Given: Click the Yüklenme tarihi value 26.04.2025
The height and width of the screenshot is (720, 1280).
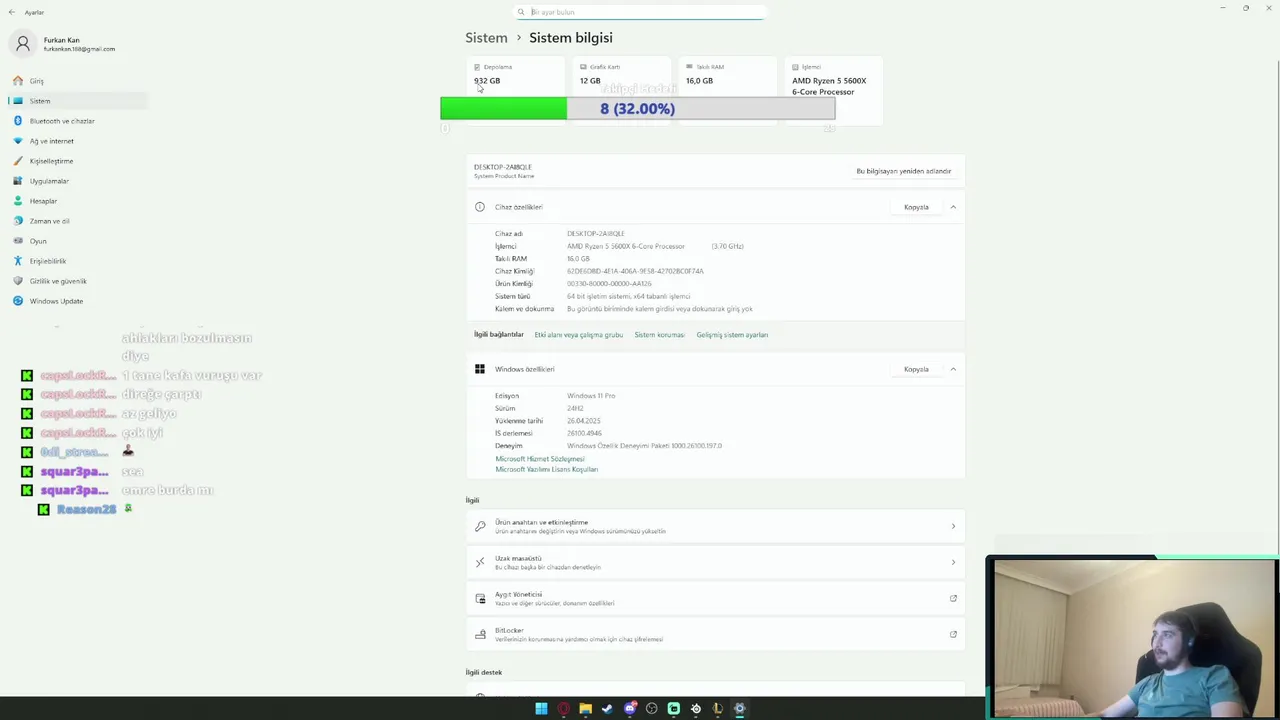Looking at the screenshot, I should pos(584,421).
